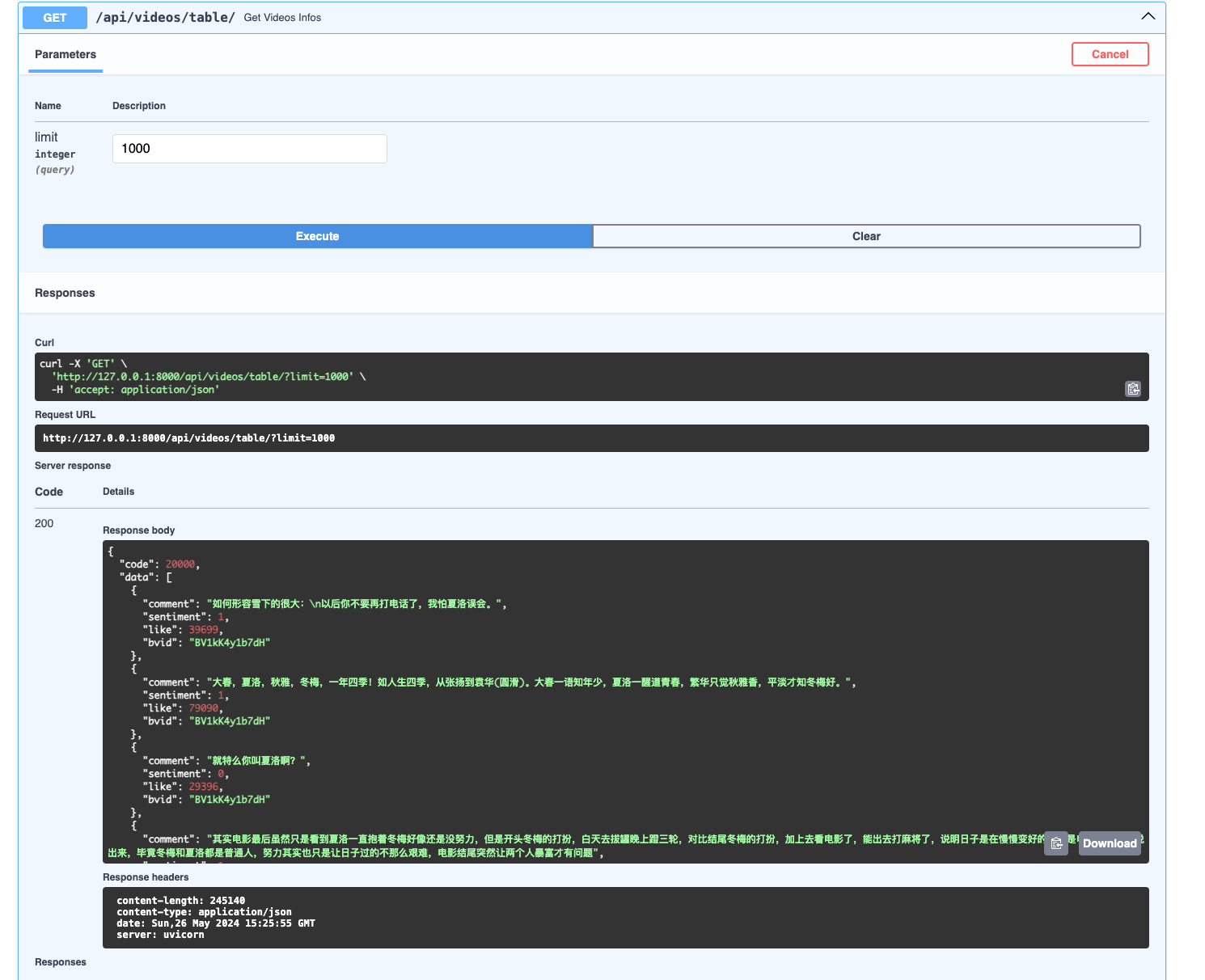
Task: Collapse the /api/videos/table/ endpoint section
Action: [x=1148, y=16]
